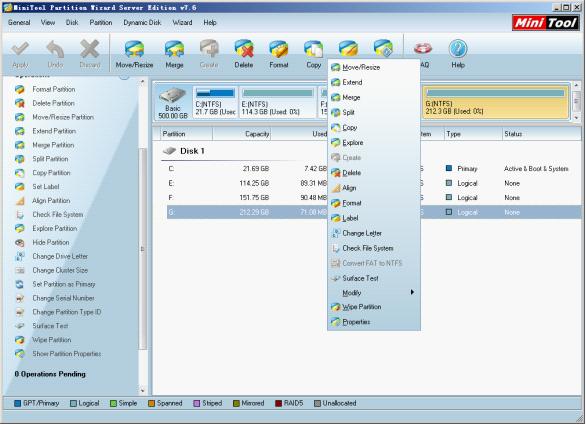Click Merge Partition in left panel
The height and width of the screenshot is (425, 586).
pos(53,145)
